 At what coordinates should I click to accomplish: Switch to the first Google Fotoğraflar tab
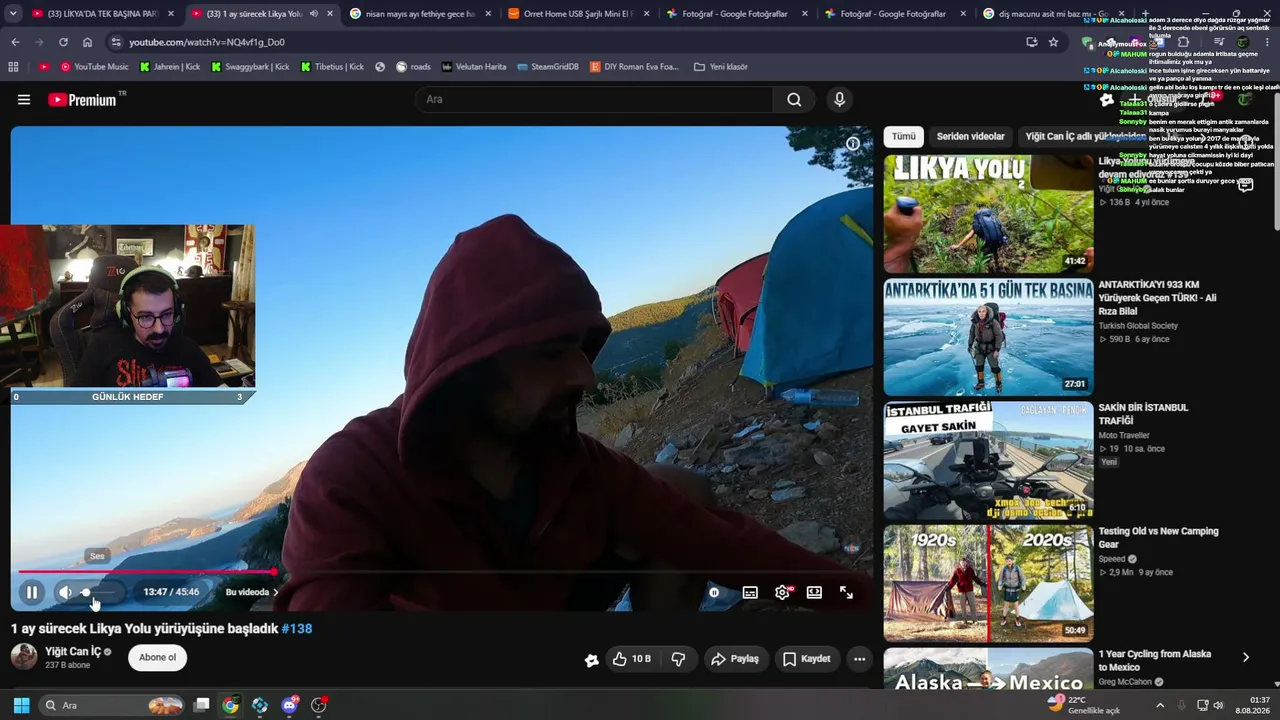click(x=738, y=14)
